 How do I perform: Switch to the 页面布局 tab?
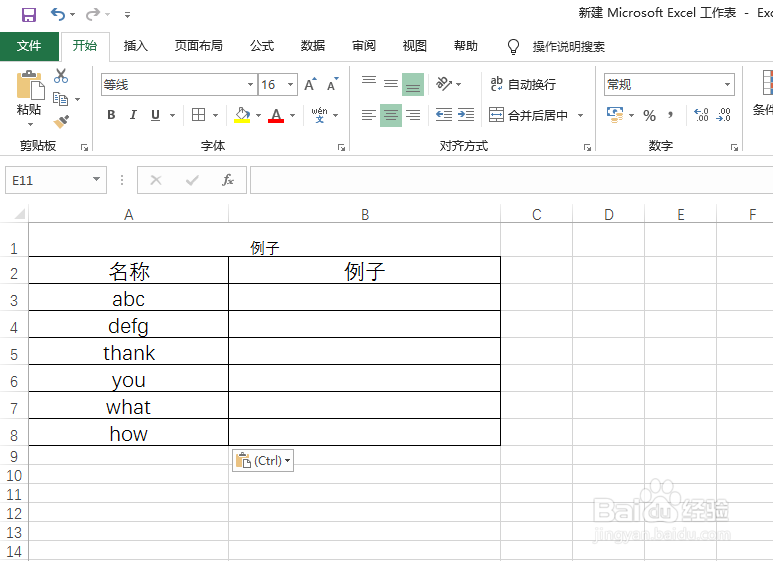pyautogui.click(x=199, y=46)
